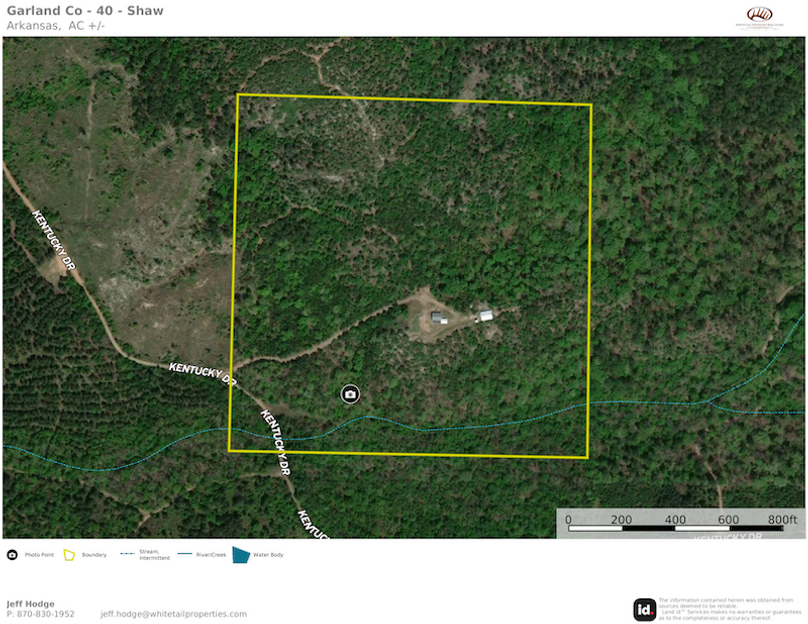Click the River/Creek legend line symbol
Viewport: 808px width, 624px height.
(183, 554)
